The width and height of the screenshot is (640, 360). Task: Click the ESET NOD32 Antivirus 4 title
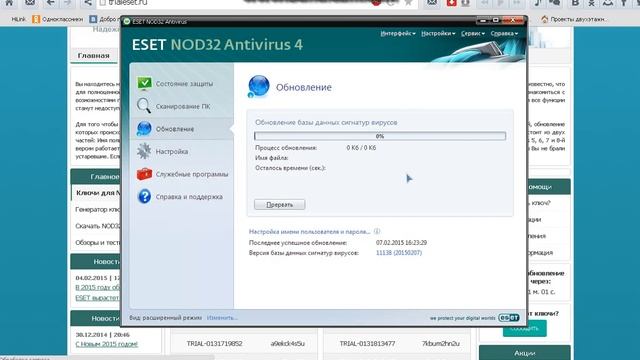(x=217, y=44)
